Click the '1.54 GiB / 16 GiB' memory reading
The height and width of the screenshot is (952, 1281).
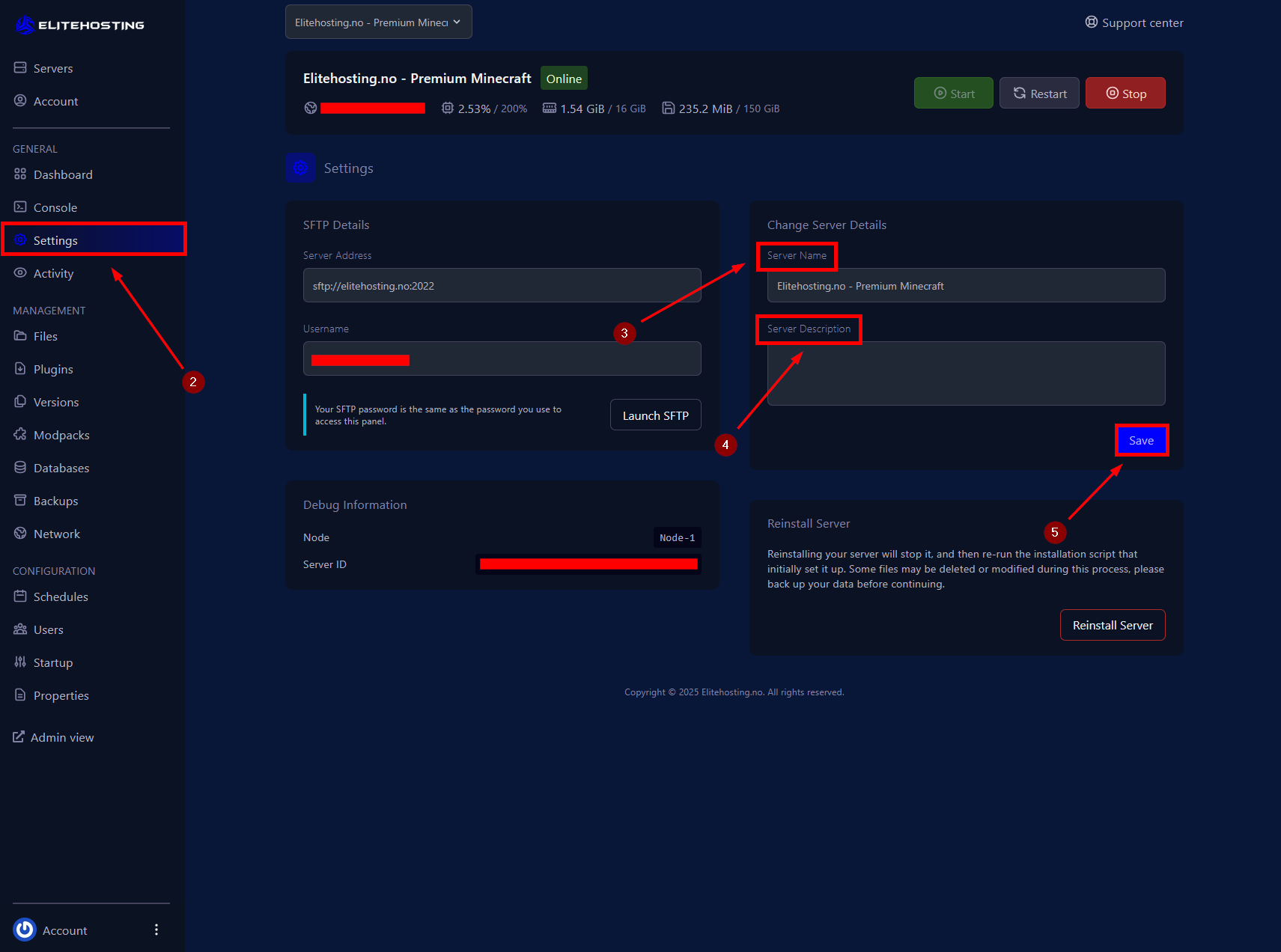(x=603, y=109)
